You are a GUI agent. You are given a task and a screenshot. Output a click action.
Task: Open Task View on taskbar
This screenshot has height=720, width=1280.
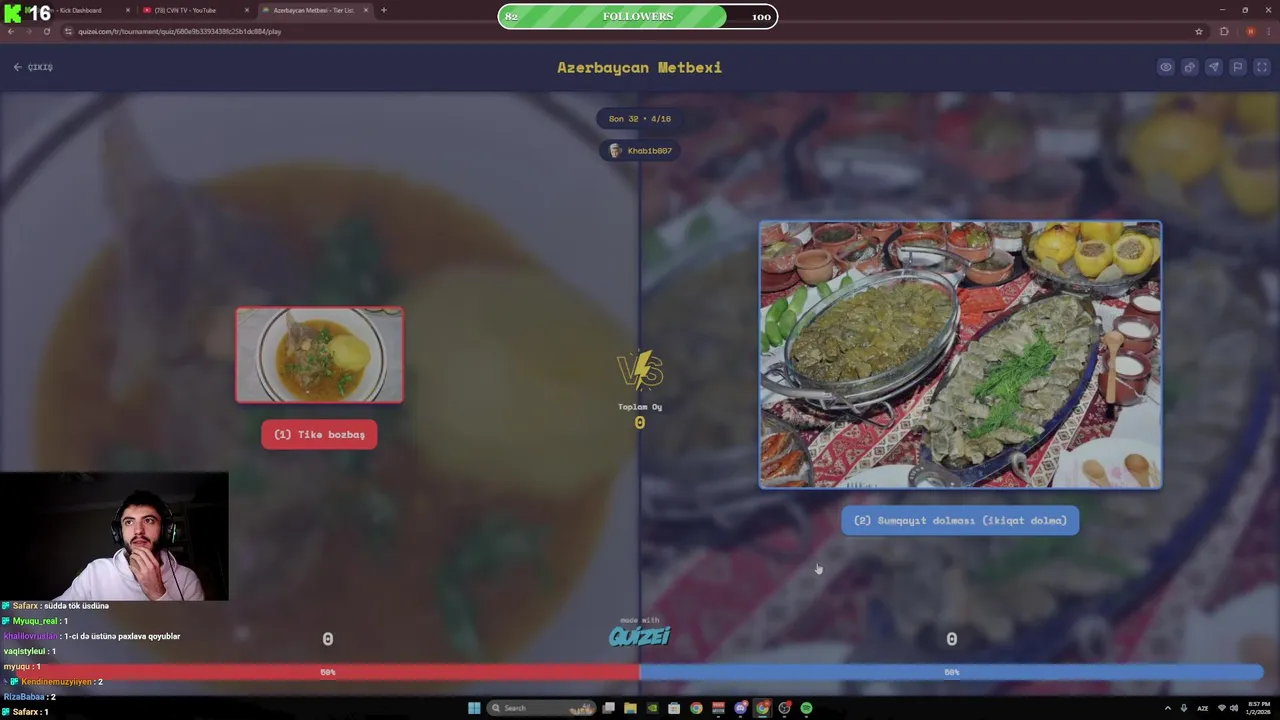(608, 708)
